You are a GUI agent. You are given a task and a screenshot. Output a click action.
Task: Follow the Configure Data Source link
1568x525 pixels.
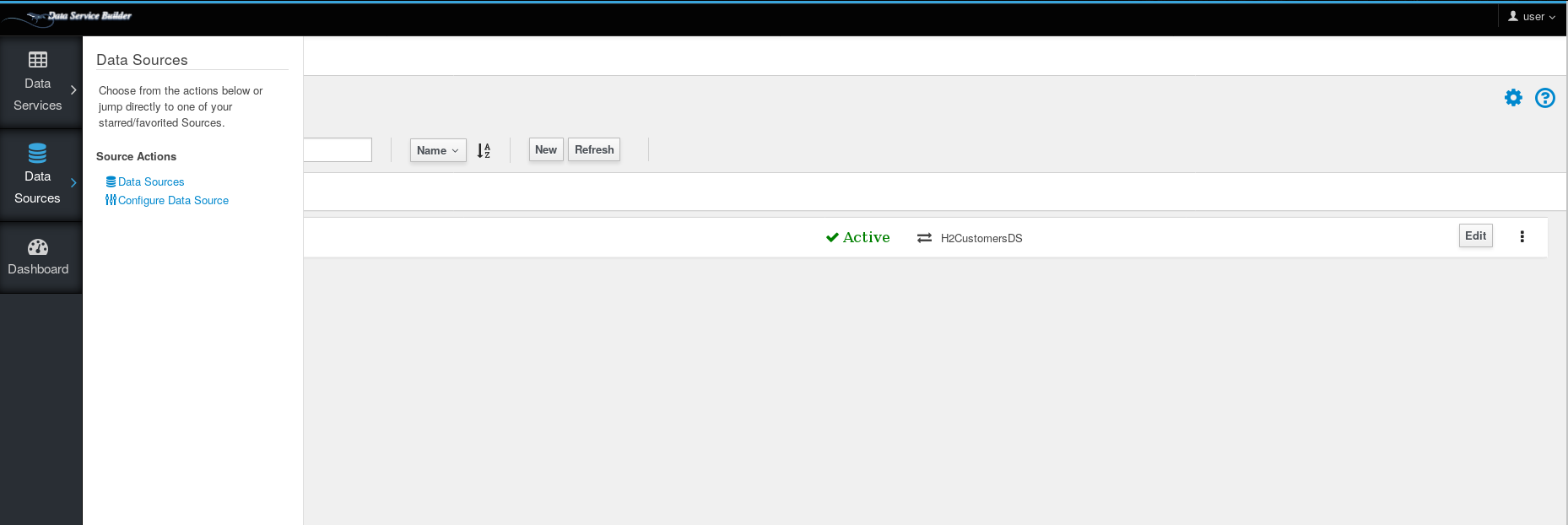(x=173, y=200)
